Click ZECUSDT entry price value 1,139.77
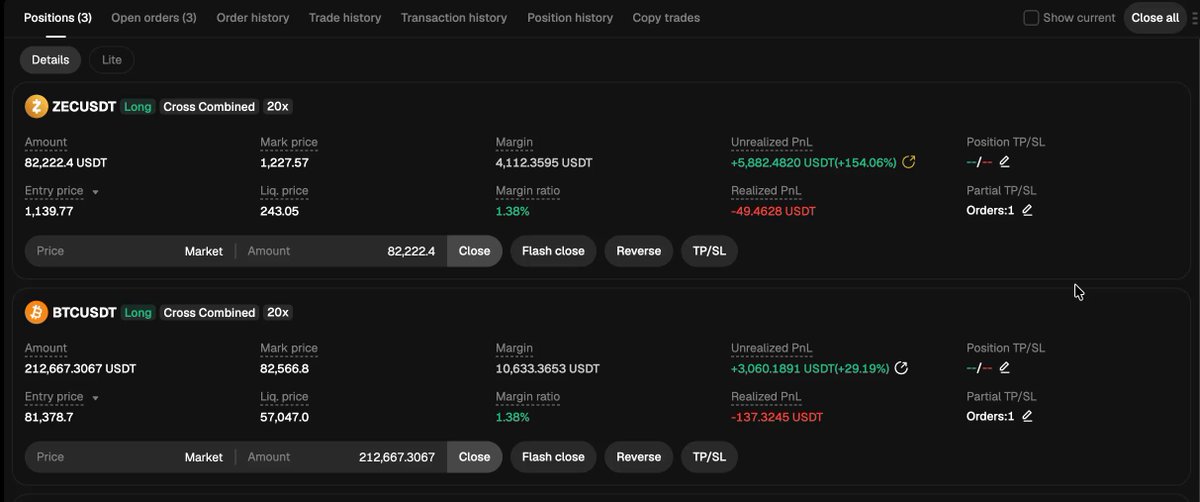The width and height of the screenshot is (1200, 502). point(49,211)
